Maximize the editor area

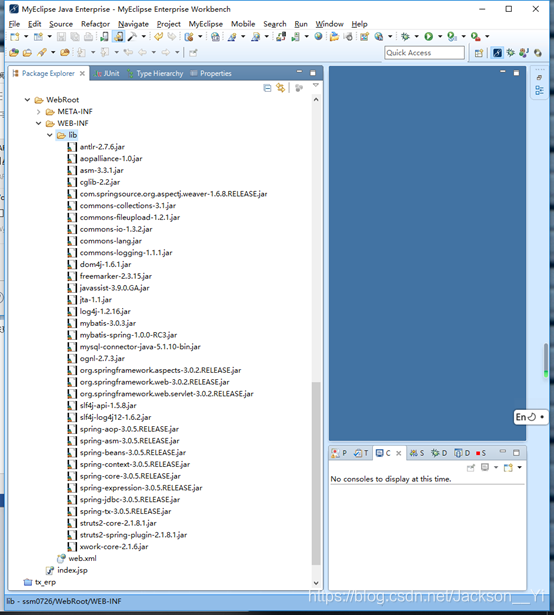click(x=516, y=73)
